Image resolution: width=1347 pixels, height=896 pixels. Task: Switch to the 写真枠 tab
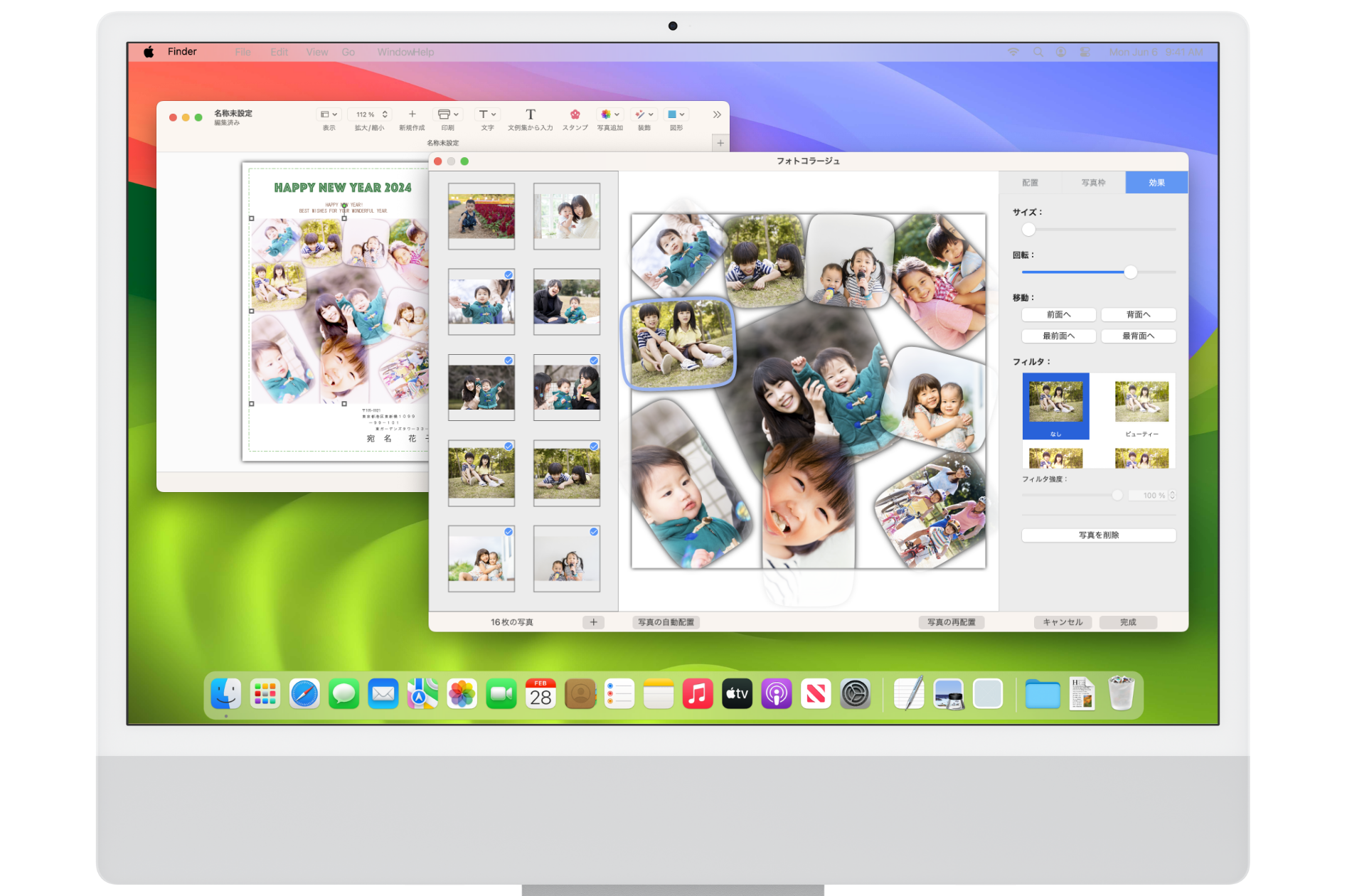(1093, 183)
